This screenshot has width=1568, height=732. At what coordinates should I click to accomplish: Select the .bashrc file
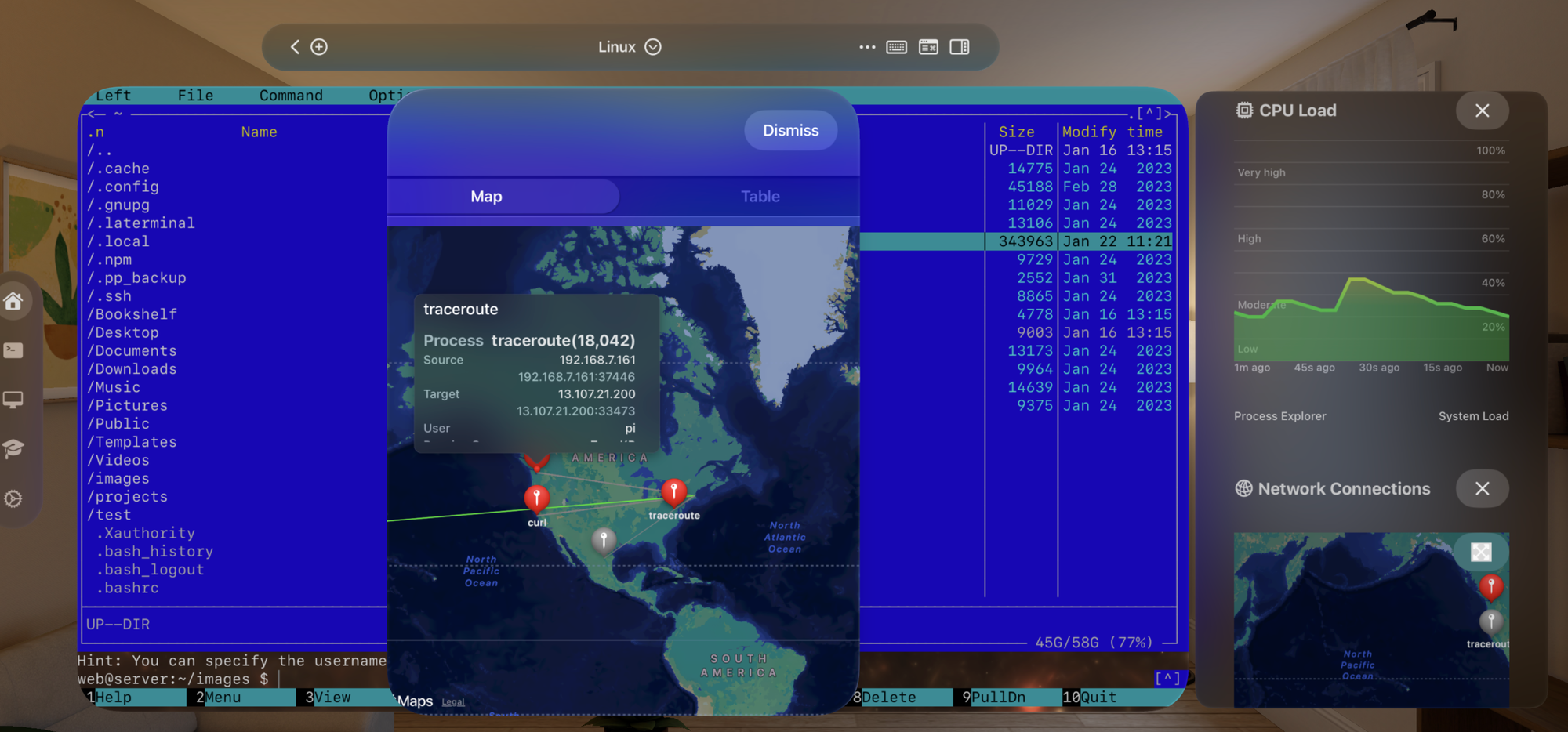click(127, 588)
